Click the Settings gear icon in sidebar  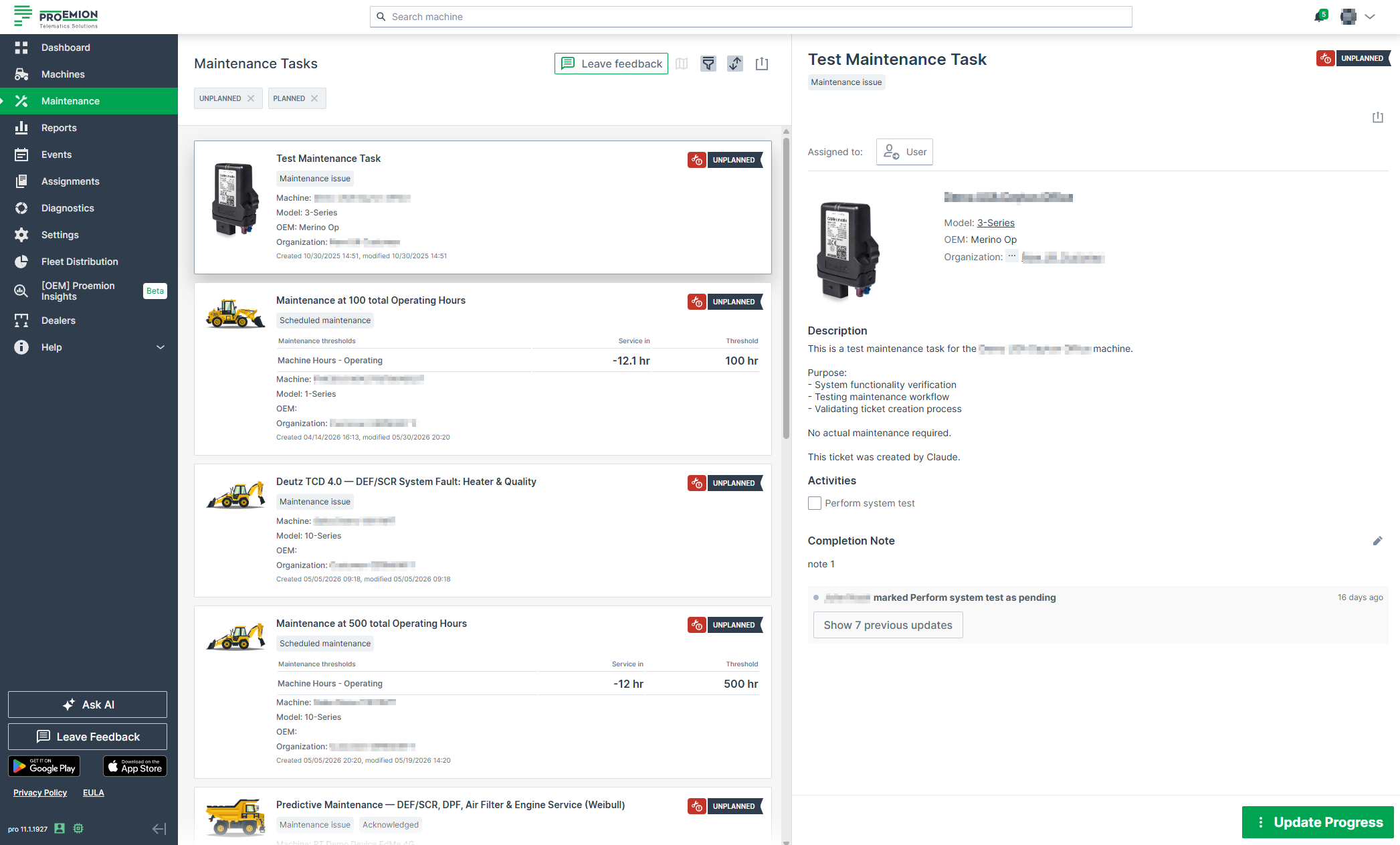[21, 235]
